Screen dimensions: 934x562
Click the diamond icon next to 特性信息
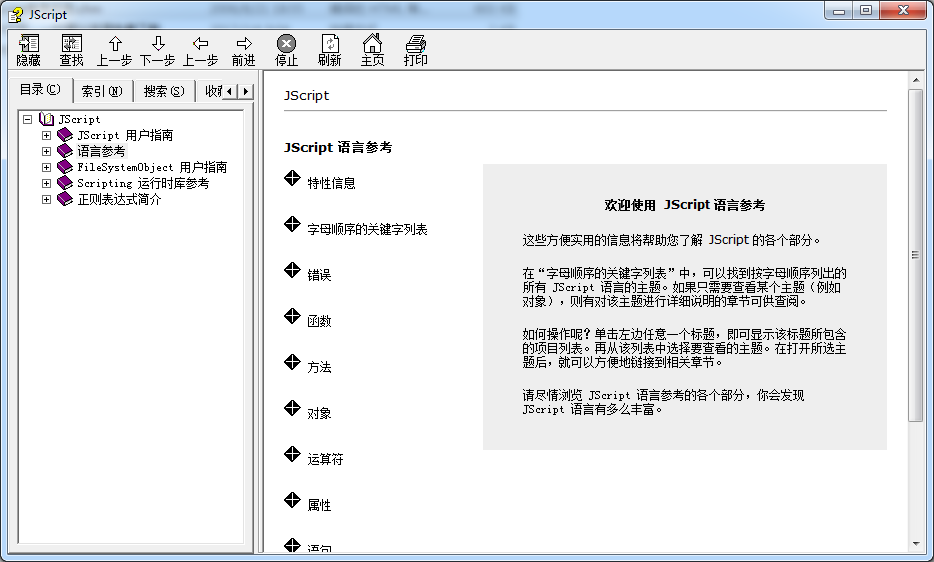click(292, 178)
